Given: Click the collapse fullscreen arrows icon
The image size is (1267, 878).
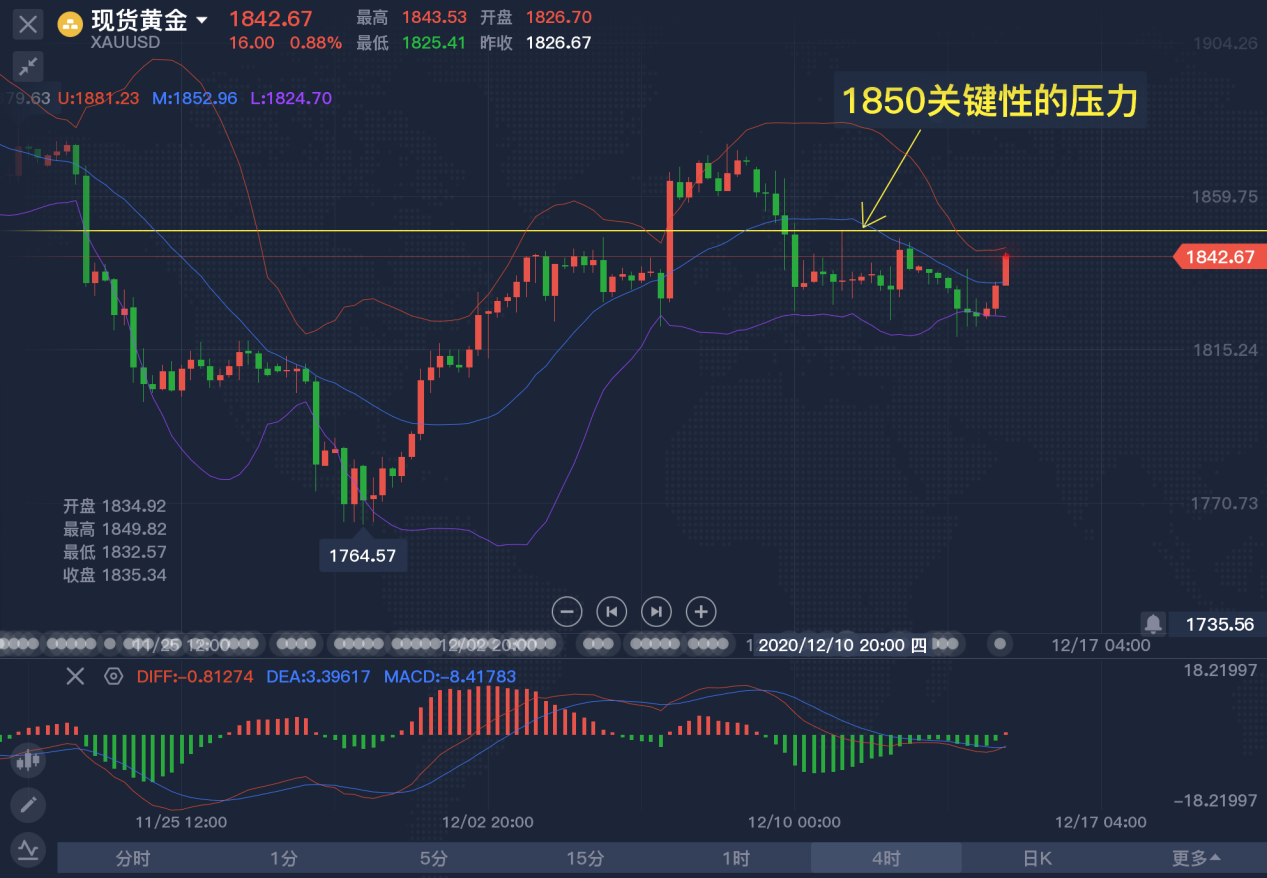Looking at the screenshot, I should 28,67.
